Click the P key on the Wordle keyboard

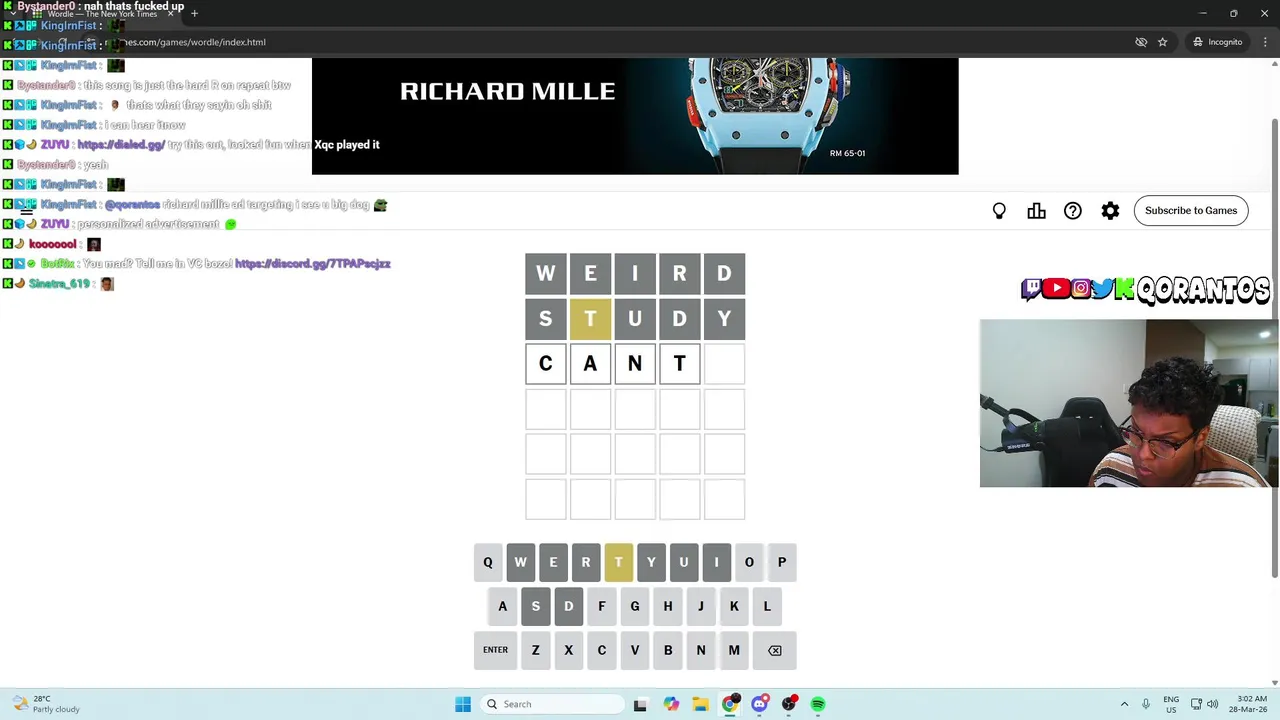(782, 562)
